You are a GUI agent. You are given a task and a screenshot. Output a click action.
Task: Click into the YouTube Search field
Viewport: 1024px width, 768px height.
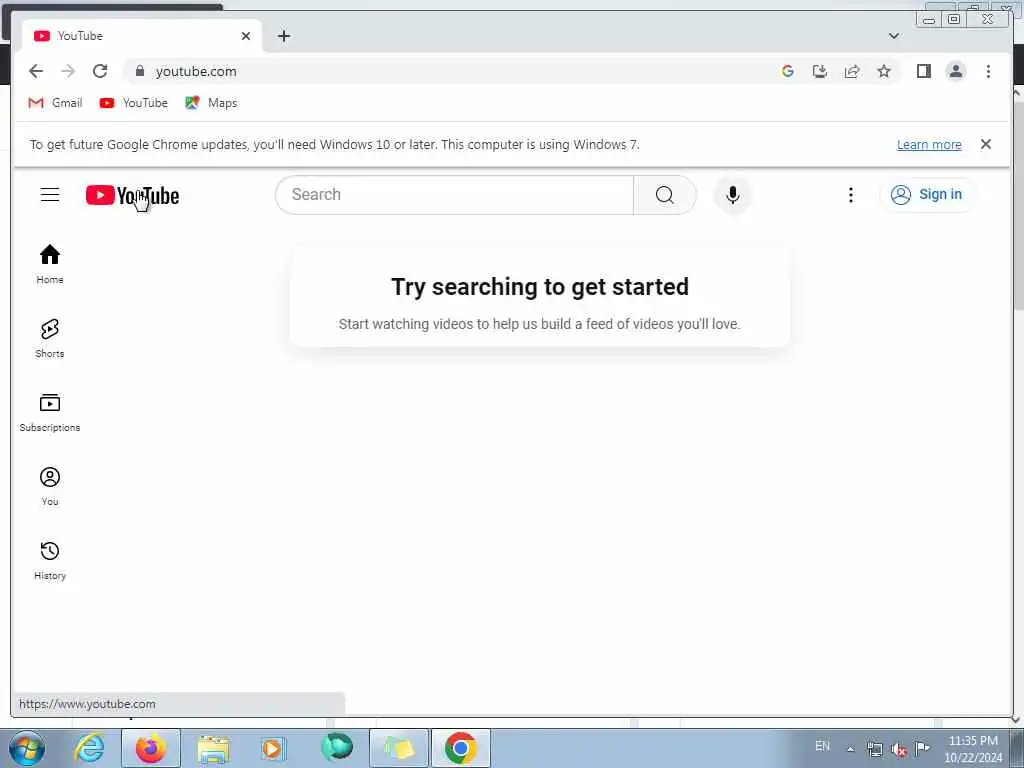point(455,195)
